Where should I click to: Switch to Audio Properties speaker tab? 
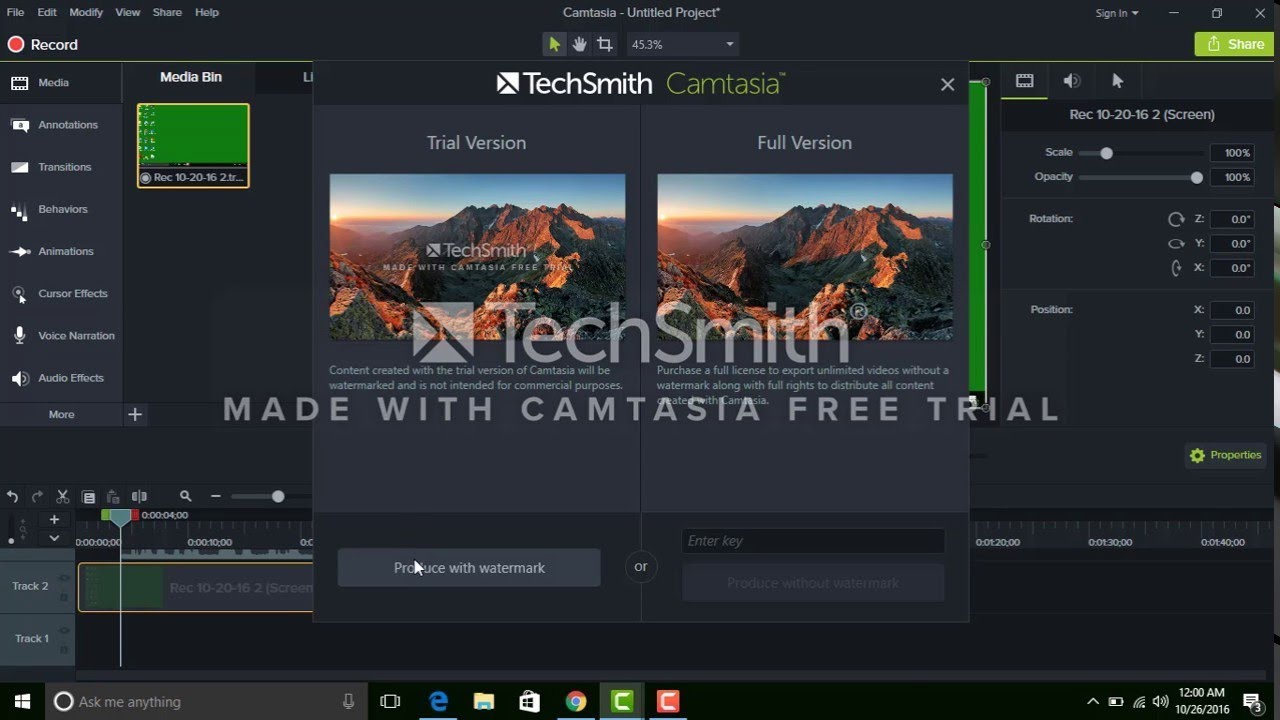click(1071, 81)
